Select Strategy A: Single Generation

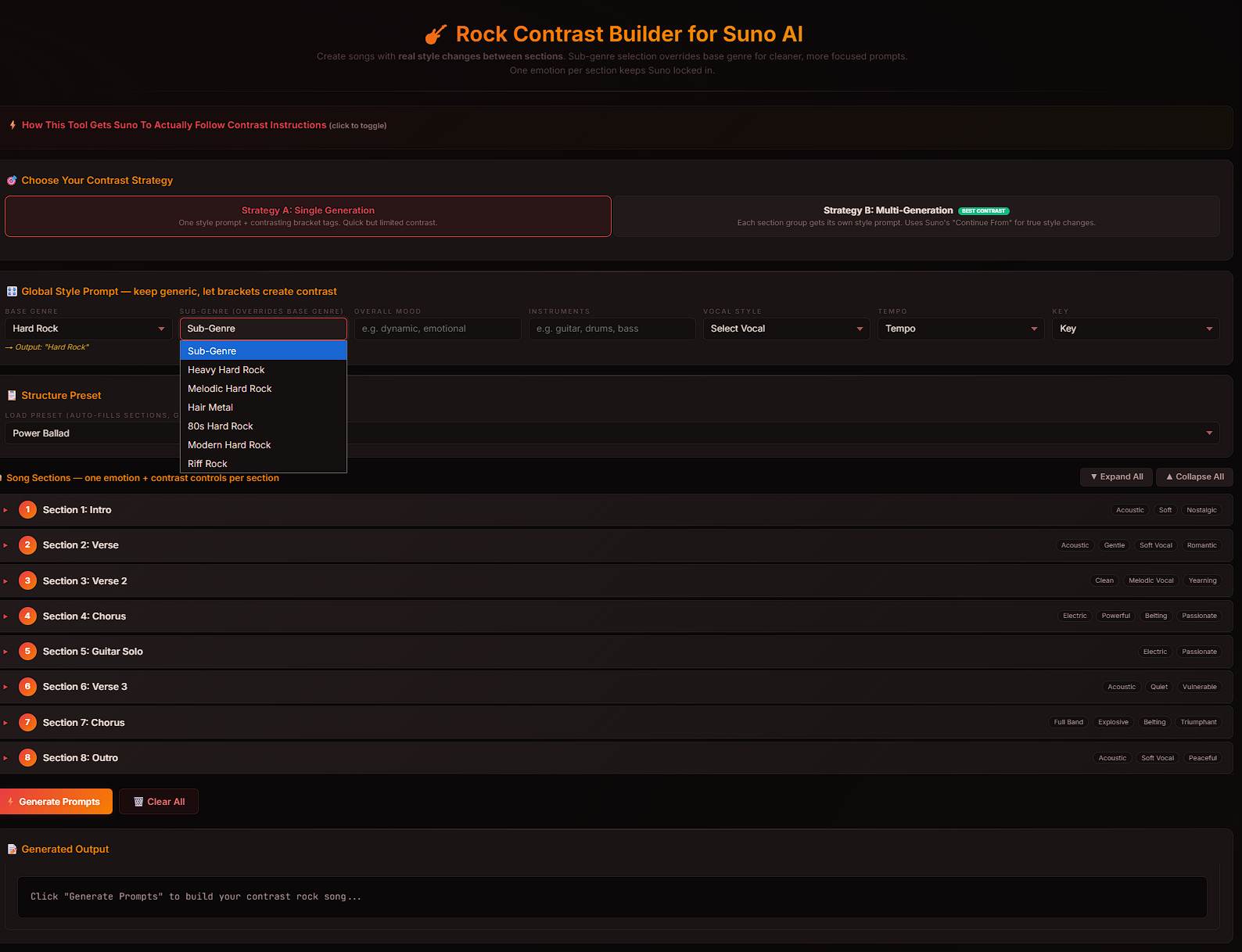307,216
